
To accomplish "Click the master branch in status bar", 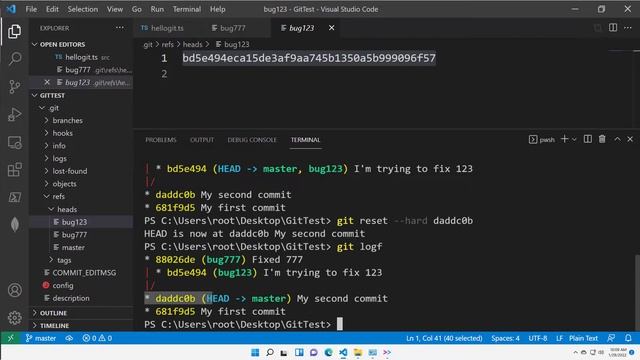I will pyautogui.click(x=41, y=338).
